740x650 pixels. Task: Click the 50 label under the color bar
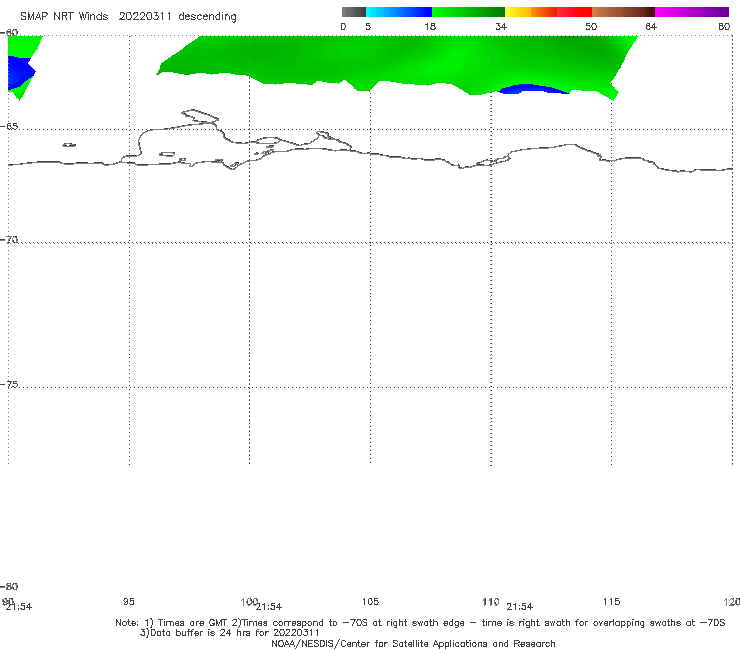591,26
